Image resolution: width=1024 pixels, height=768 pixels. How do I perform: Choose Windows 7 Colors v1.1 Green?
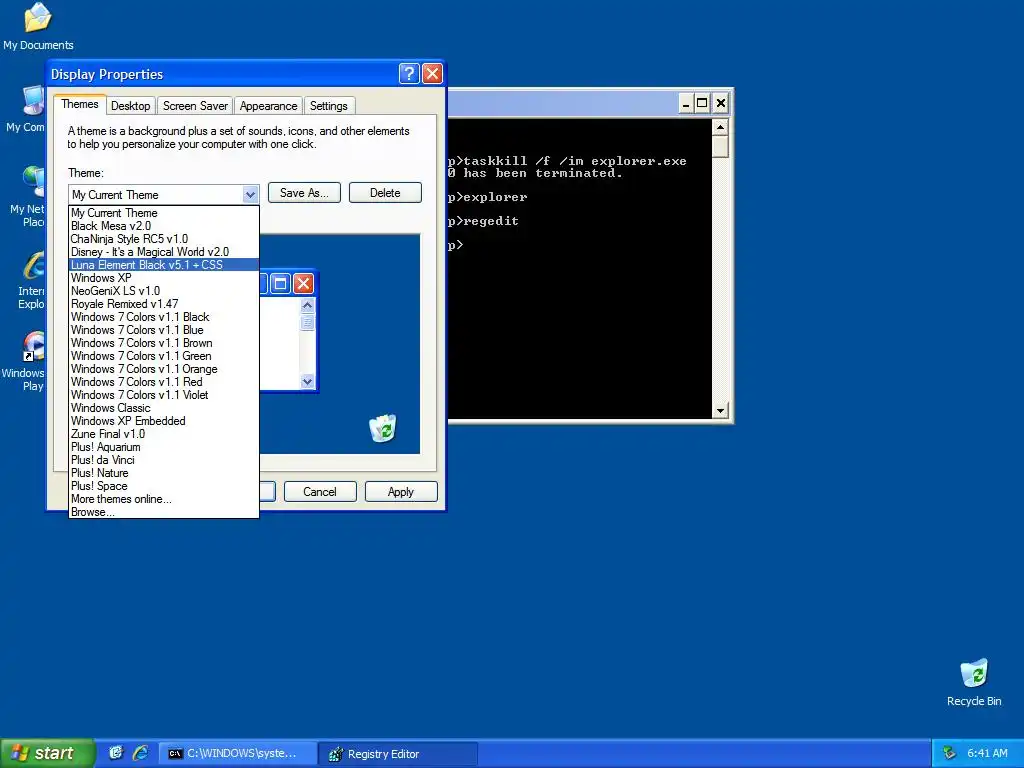(x=164, y=356)
